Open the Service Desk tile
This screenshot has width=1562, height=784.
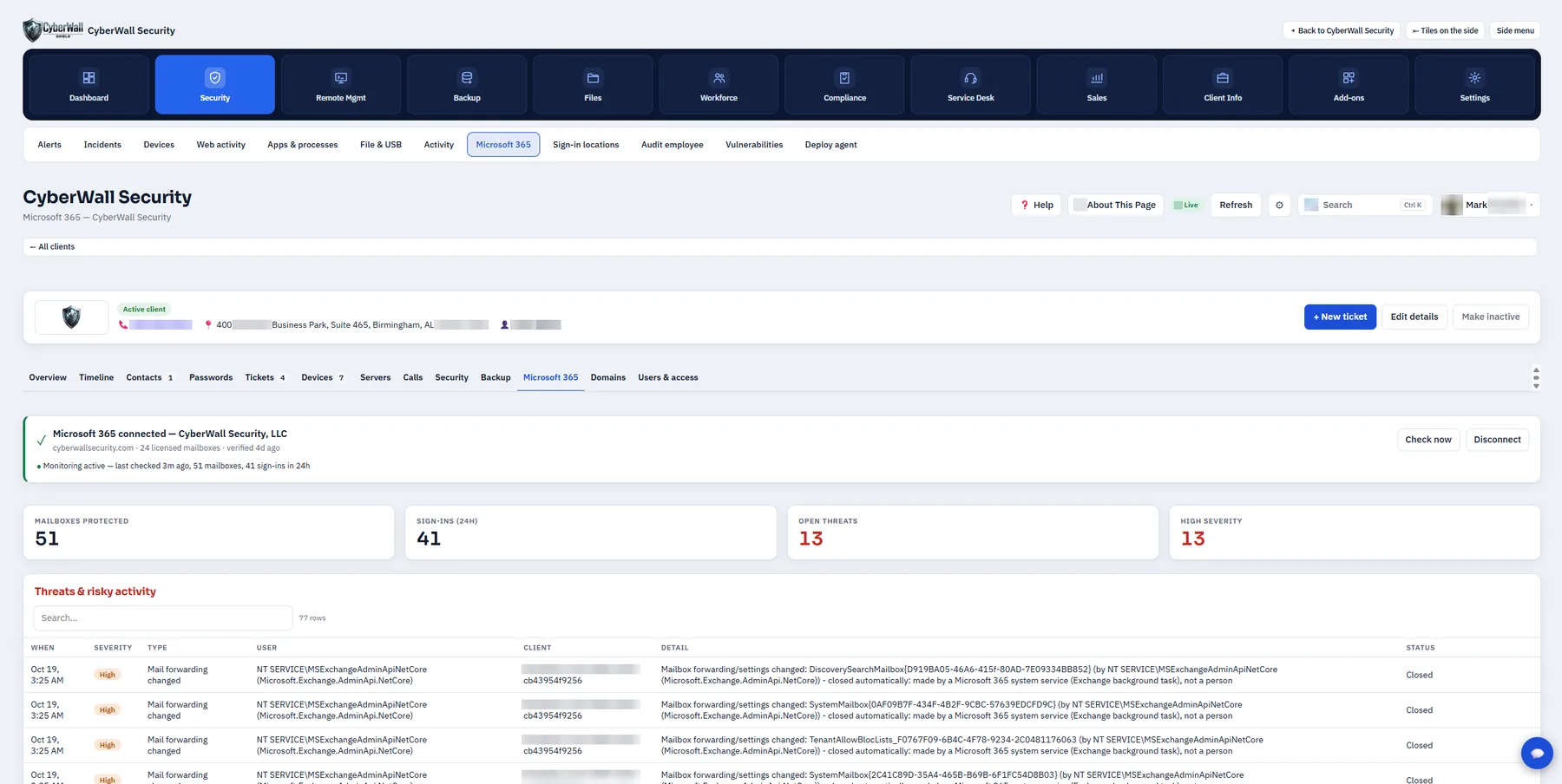tap(971, 84)
